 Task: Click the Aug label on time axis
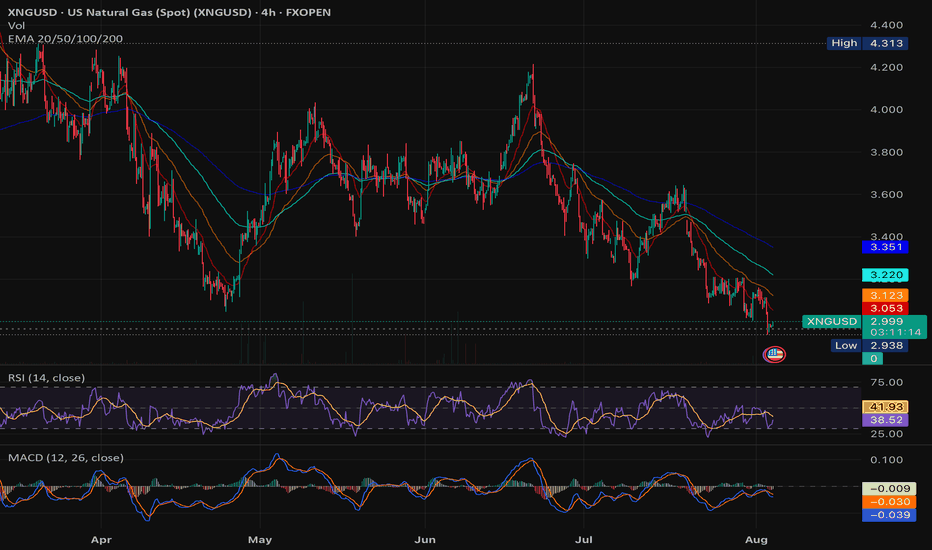click(756, 540)
